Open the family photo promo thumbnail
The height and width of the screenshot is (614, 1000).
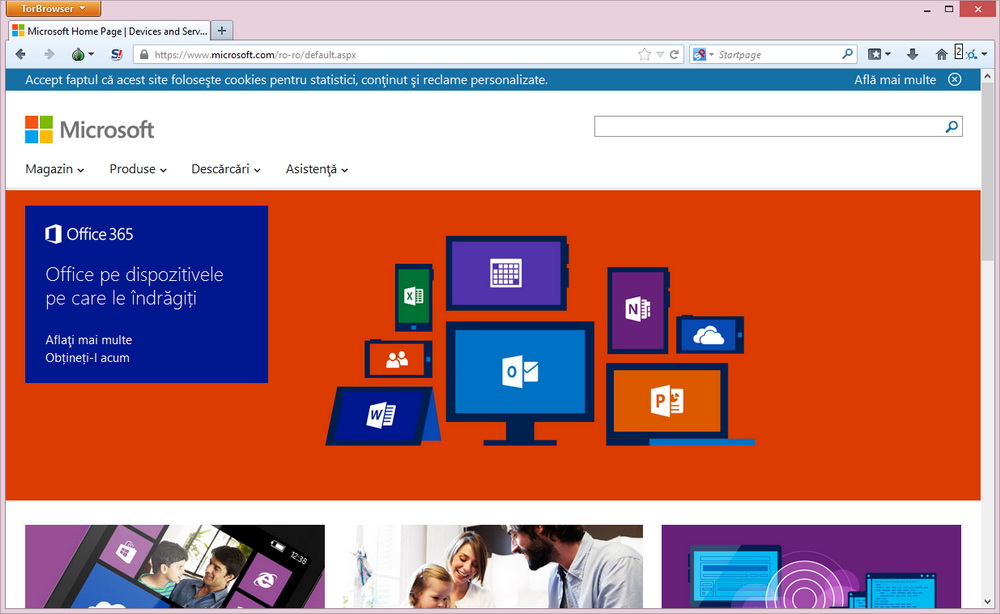coord(492,566)
